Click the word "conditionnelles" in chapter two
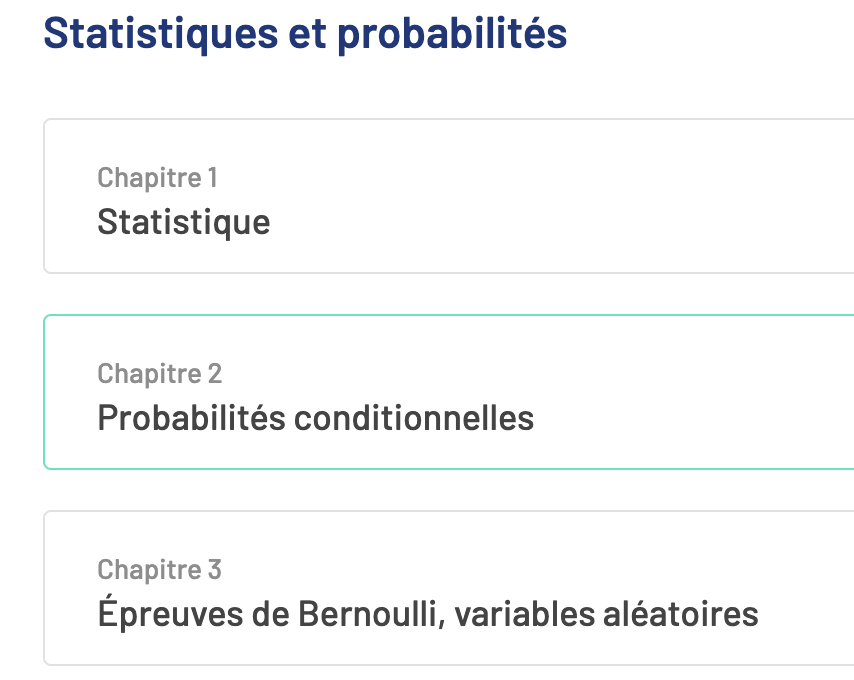The width and height of the screenshot is (854, 680). [x=414, y=417]
